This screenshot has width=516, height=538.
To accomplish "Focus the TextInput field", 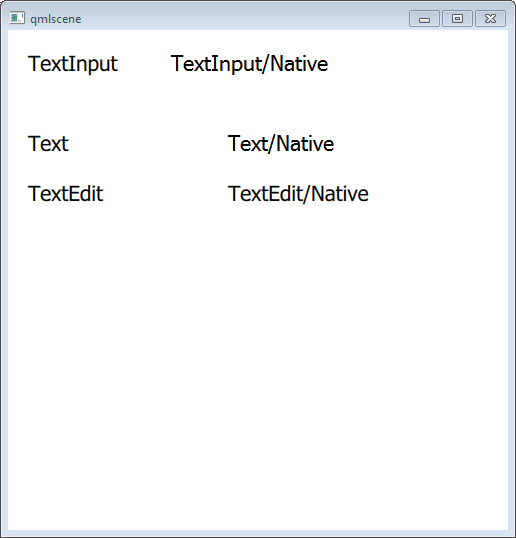I will click(73, 64).
